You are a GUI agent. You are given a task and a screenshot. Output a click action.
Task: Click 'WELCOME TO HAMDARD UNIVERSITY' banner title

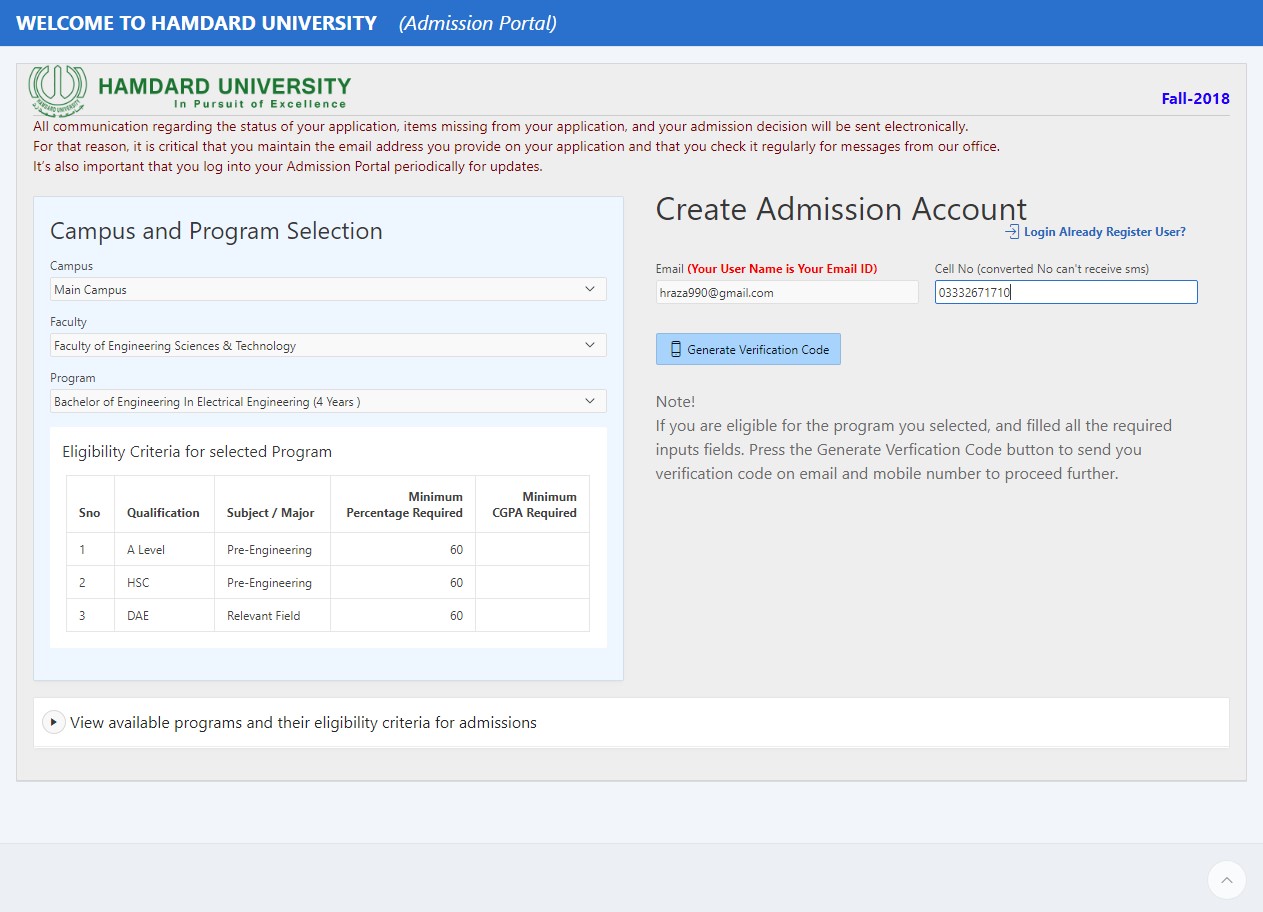[197, 23]
